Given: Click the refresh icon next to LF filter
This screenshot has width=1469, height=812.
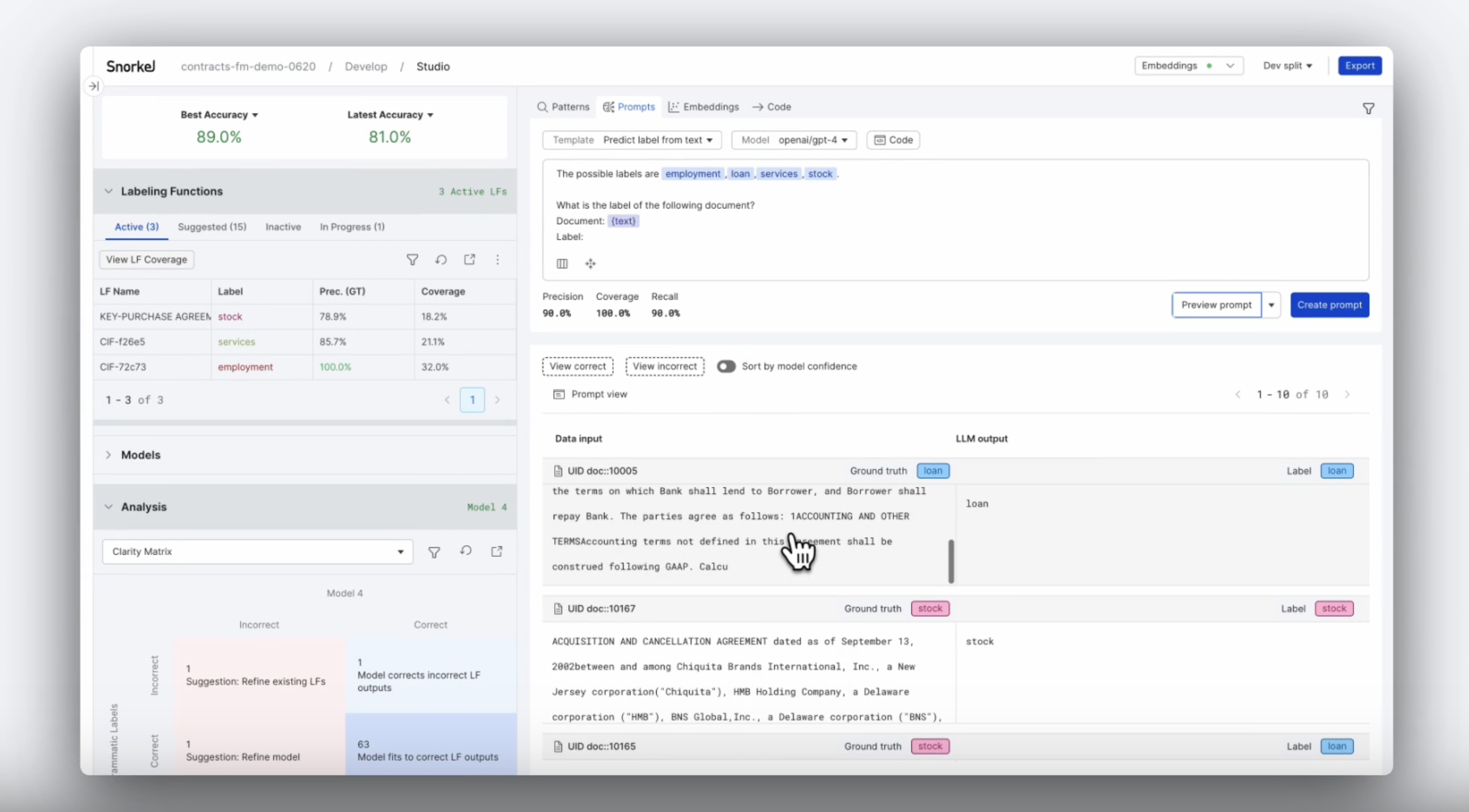Looking at the screenshot, I should point(441,260).
